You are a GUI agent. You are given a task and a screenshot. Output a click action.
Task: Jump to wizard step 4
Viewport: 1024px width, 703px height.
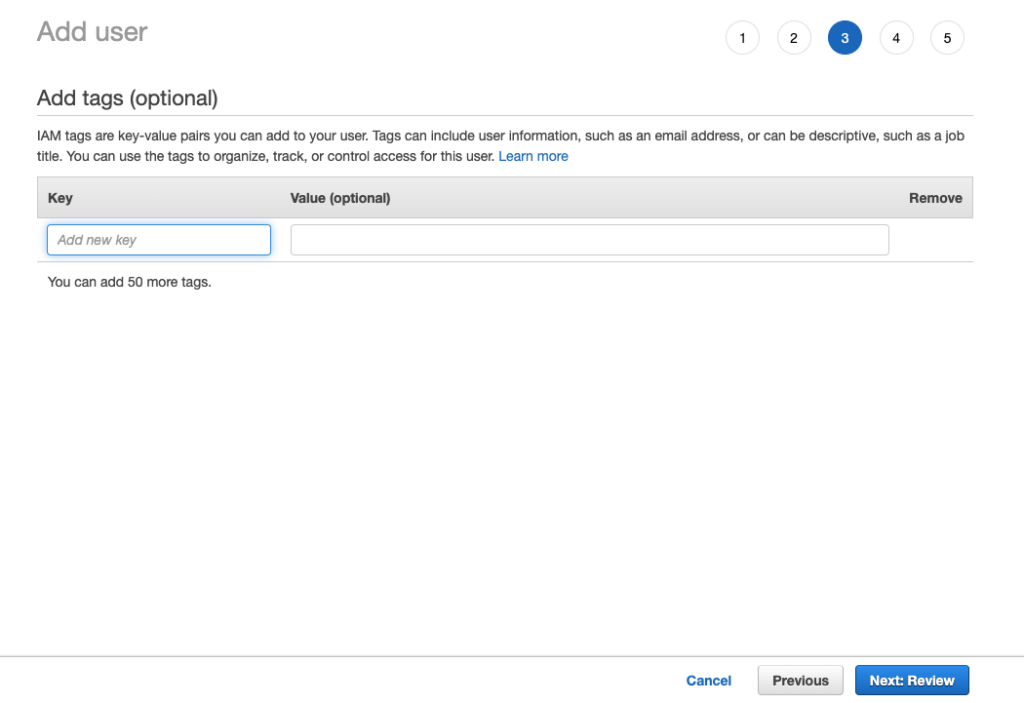pos(896,38)
